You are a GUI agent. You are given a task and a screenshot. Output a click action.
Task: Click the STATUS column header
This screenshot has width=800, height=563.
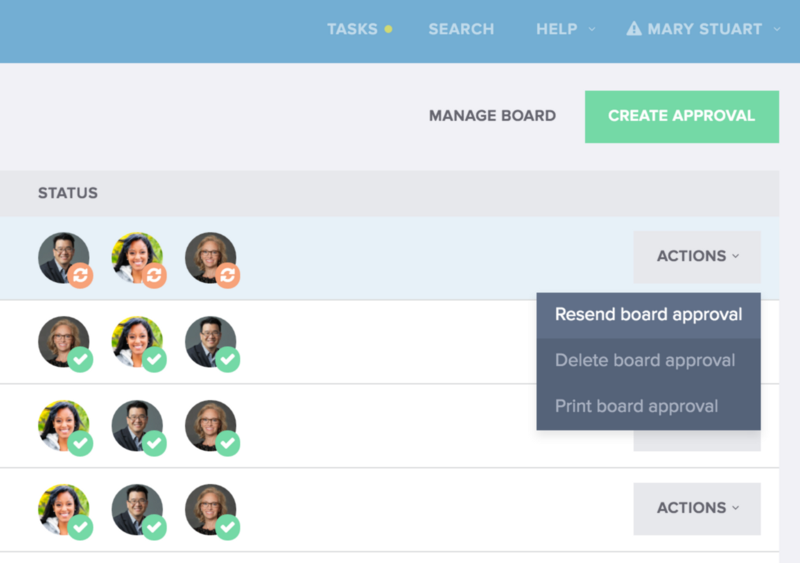tap(68, 193)
